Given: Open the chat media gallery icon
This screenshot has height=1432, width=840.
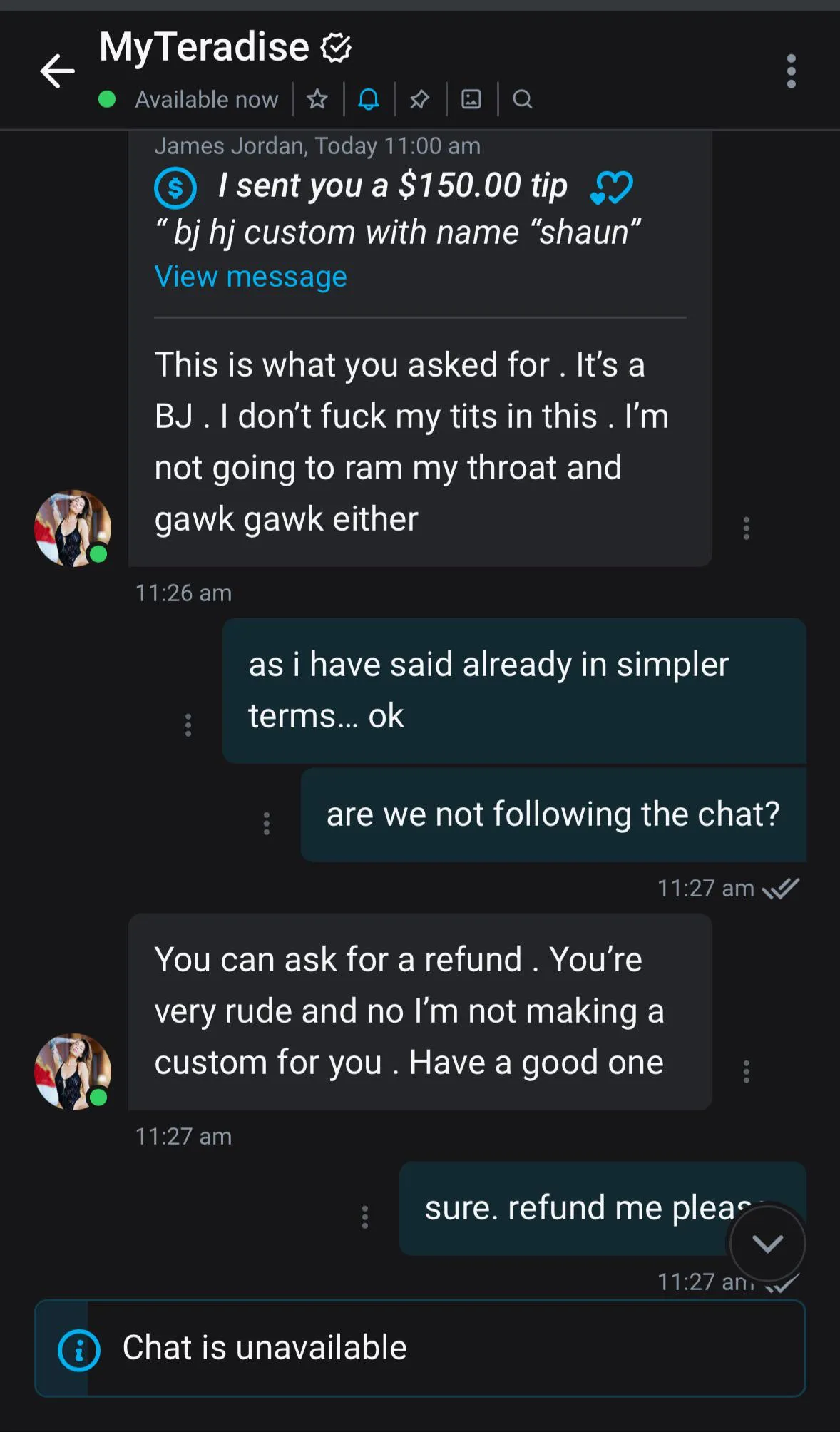Looking at the screenshot, I should click(x=471, y=99).
